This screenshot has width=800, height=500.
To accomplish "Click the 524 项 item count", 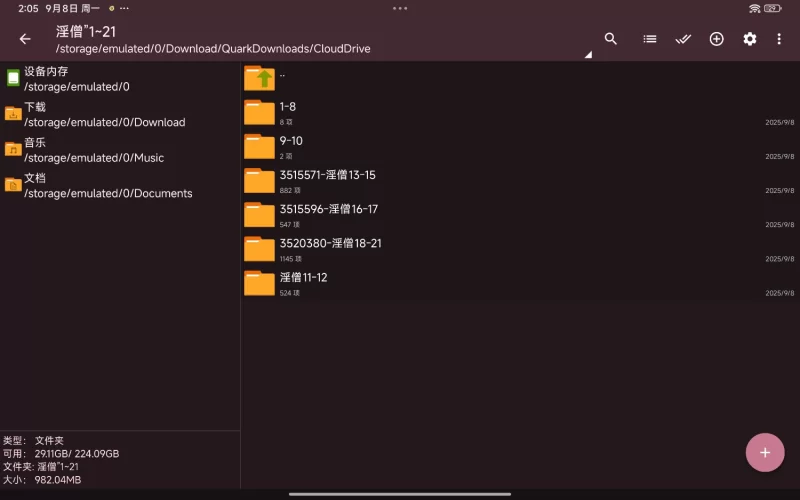I will 289,293.
